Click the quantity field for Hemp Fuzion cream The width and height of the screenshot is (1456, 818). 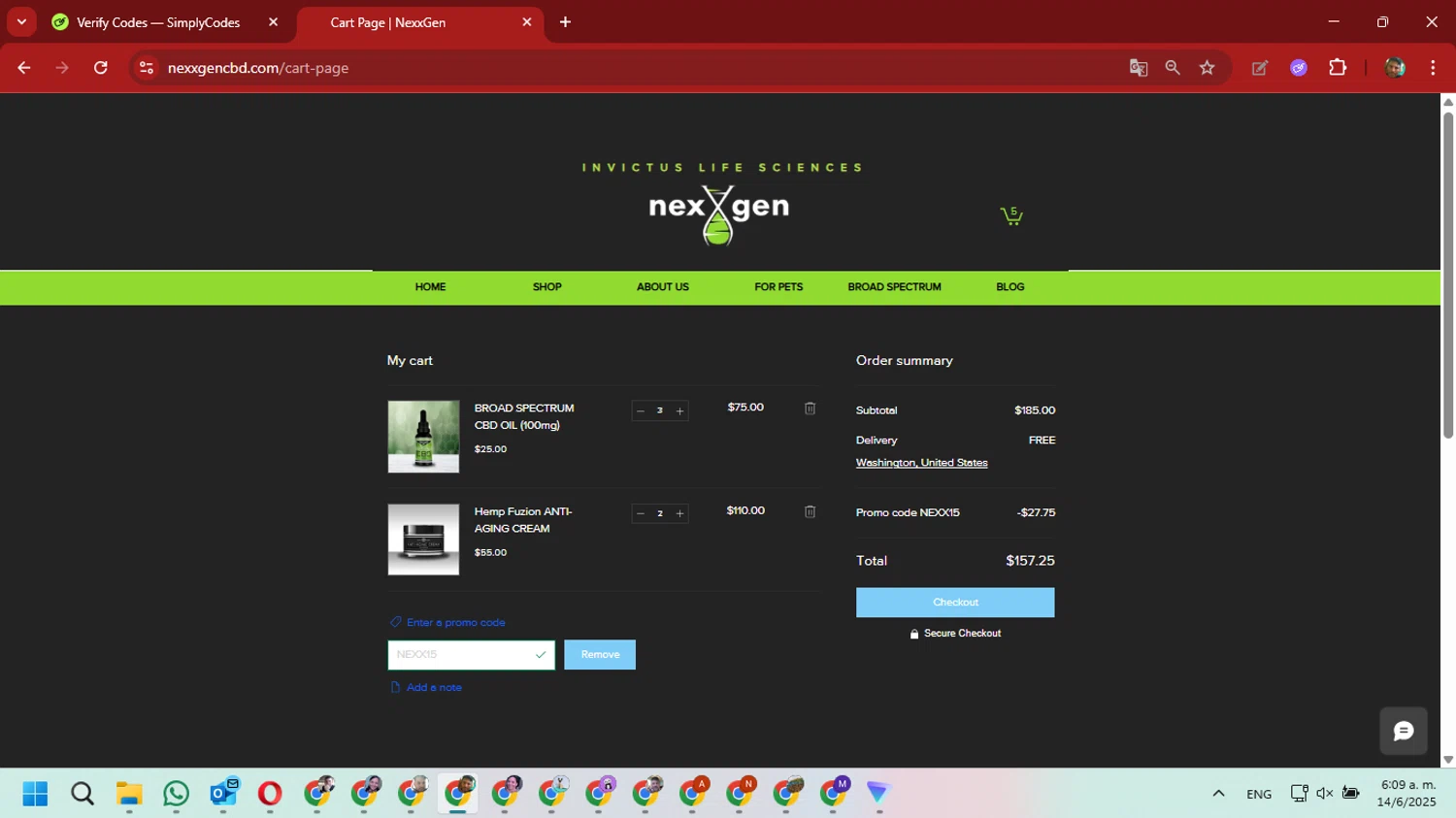click(660, 513)
